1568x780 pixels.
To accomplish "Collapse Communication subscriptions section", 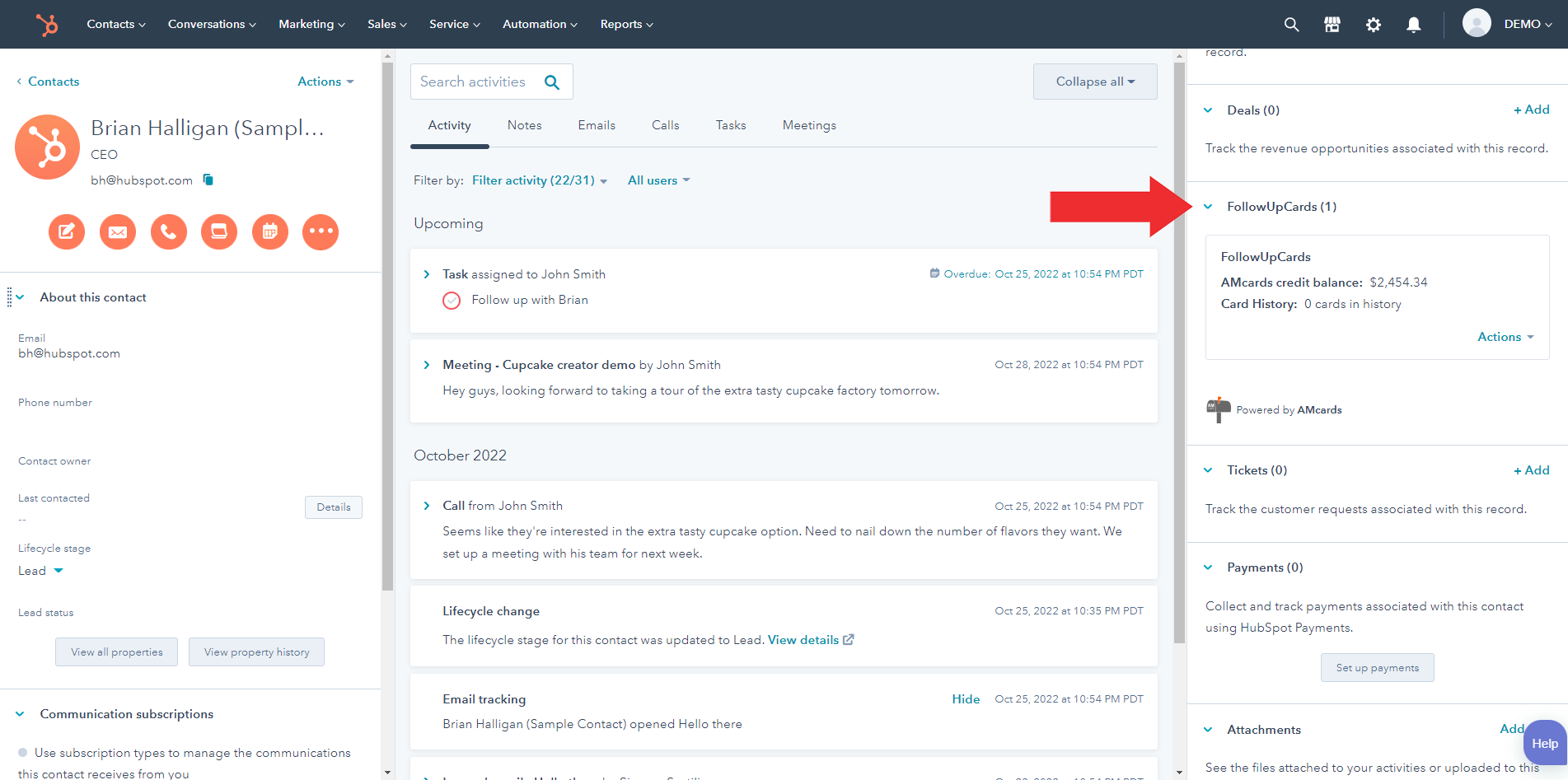I will (20, 714).
